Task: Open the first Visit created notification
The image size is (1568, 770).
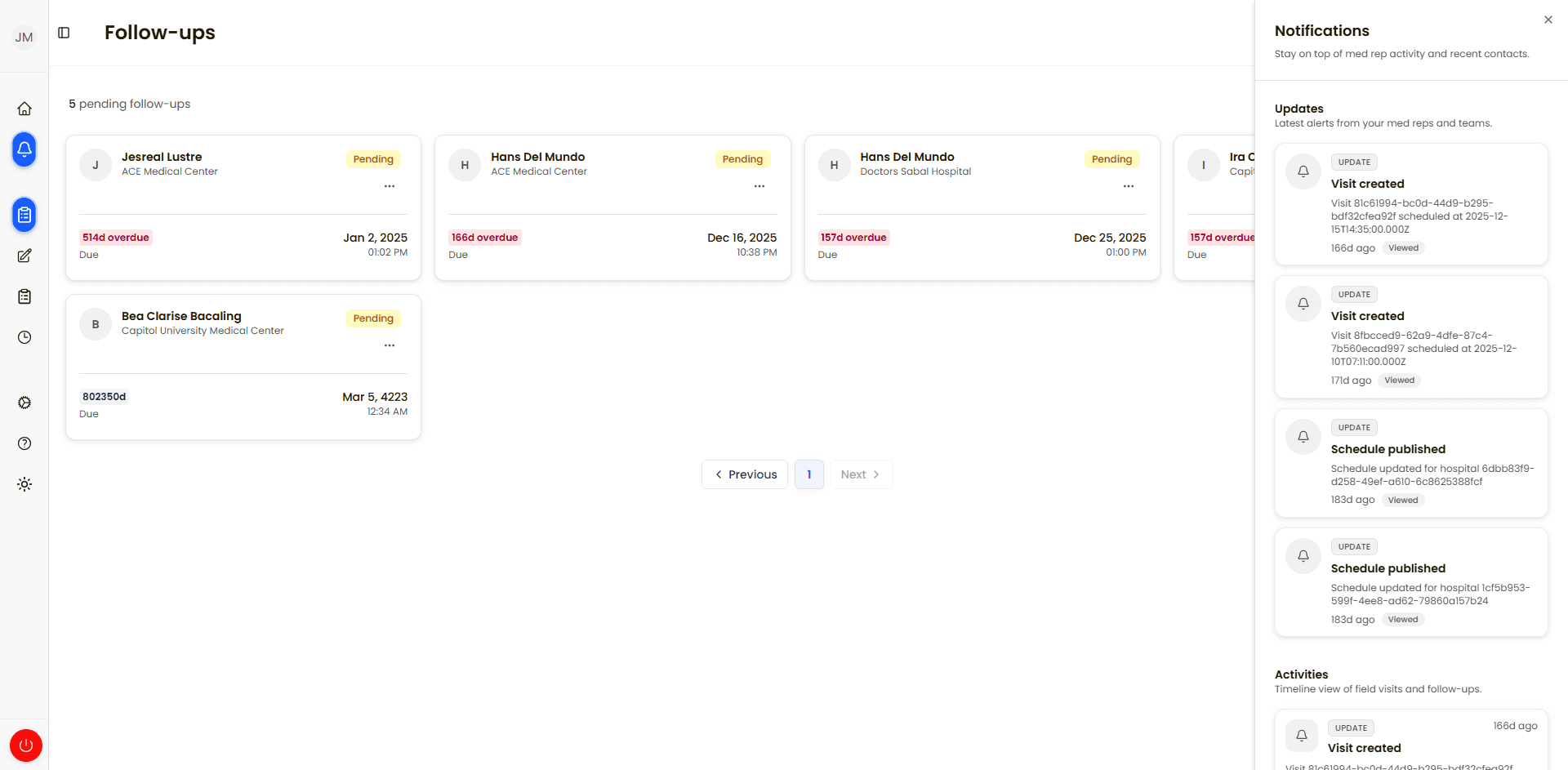Action: click(1411, 204)
